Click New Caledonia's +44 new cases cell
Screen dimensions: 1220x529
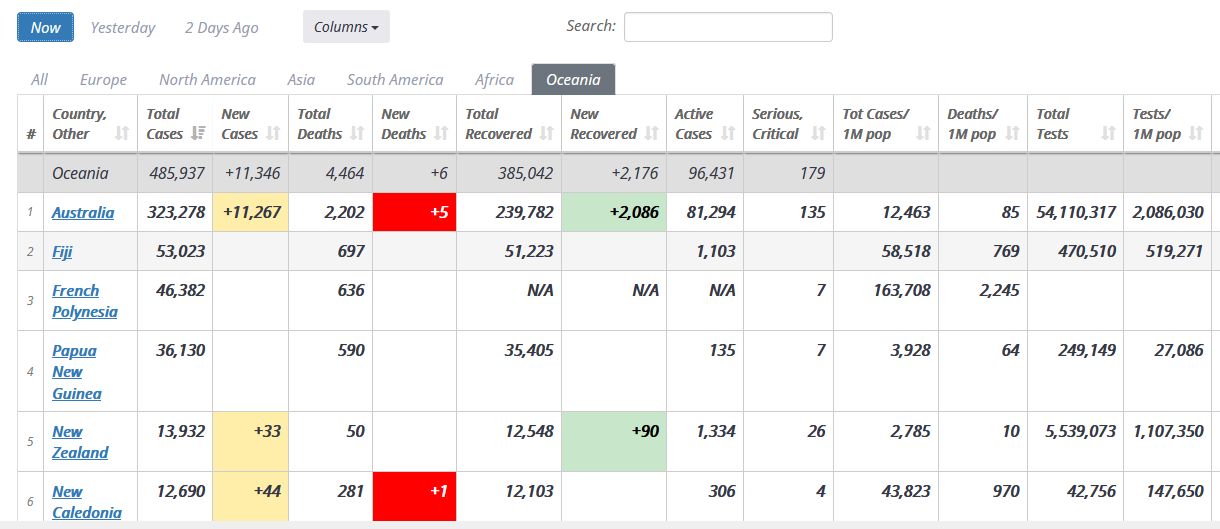point(251,497)
